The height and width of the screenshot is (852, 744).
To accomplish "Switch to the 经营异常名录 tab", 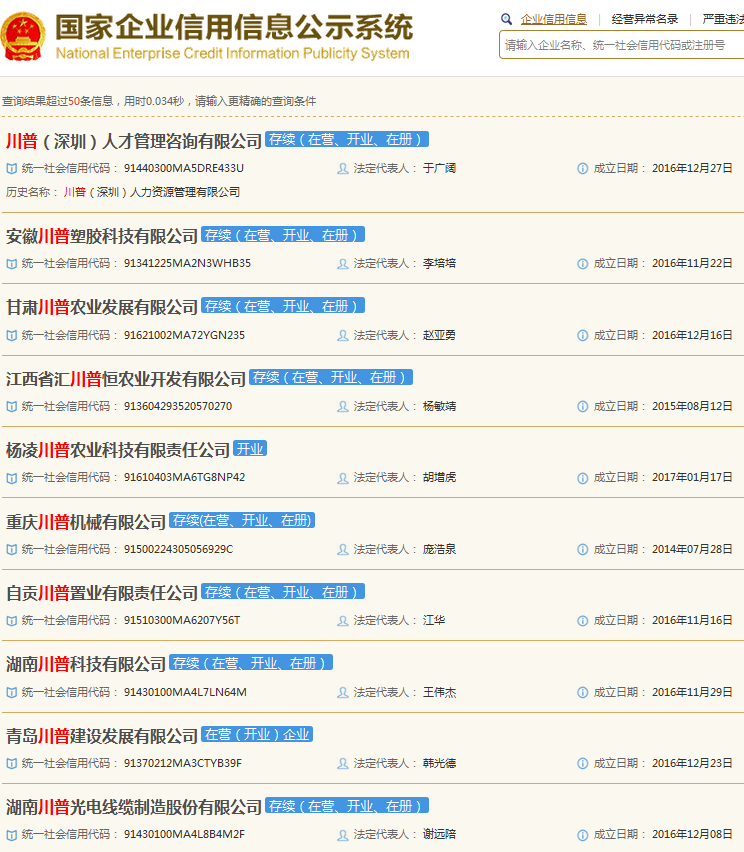I will [x=645, y=19].
